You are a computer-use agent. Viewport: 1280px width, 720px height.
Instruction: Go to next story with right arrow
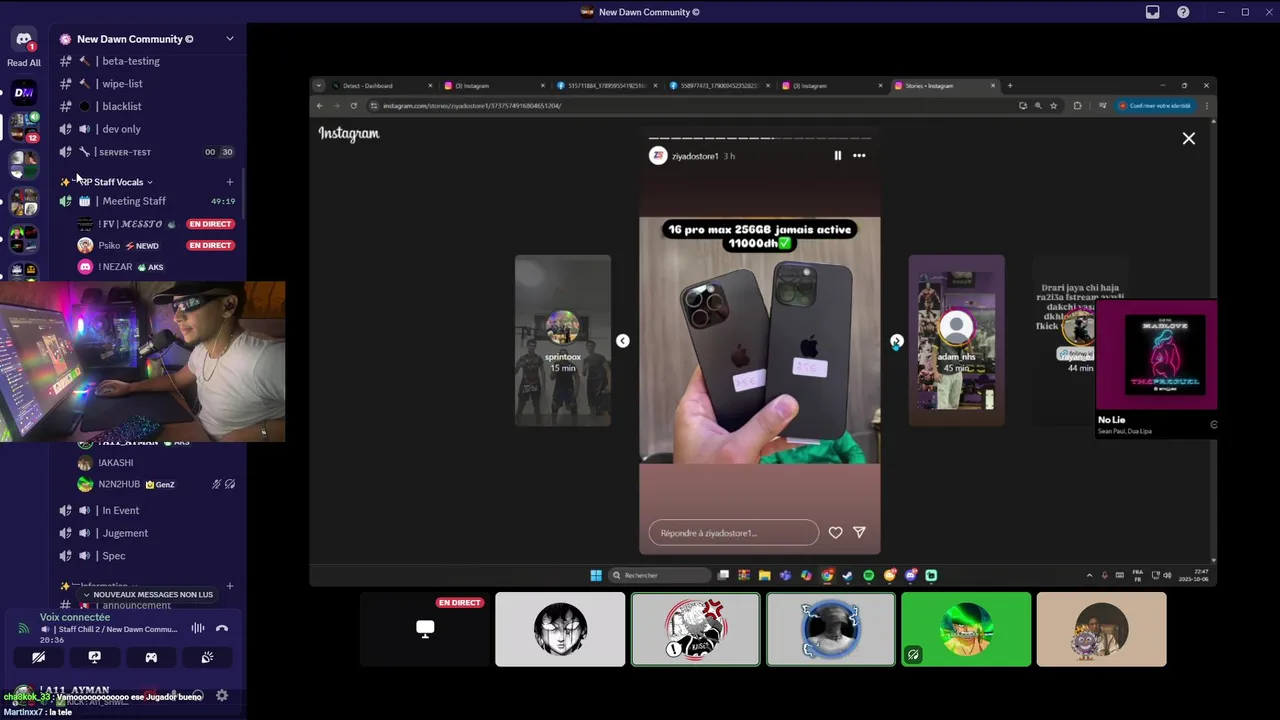pyautogui.click(x=897, y=341)
